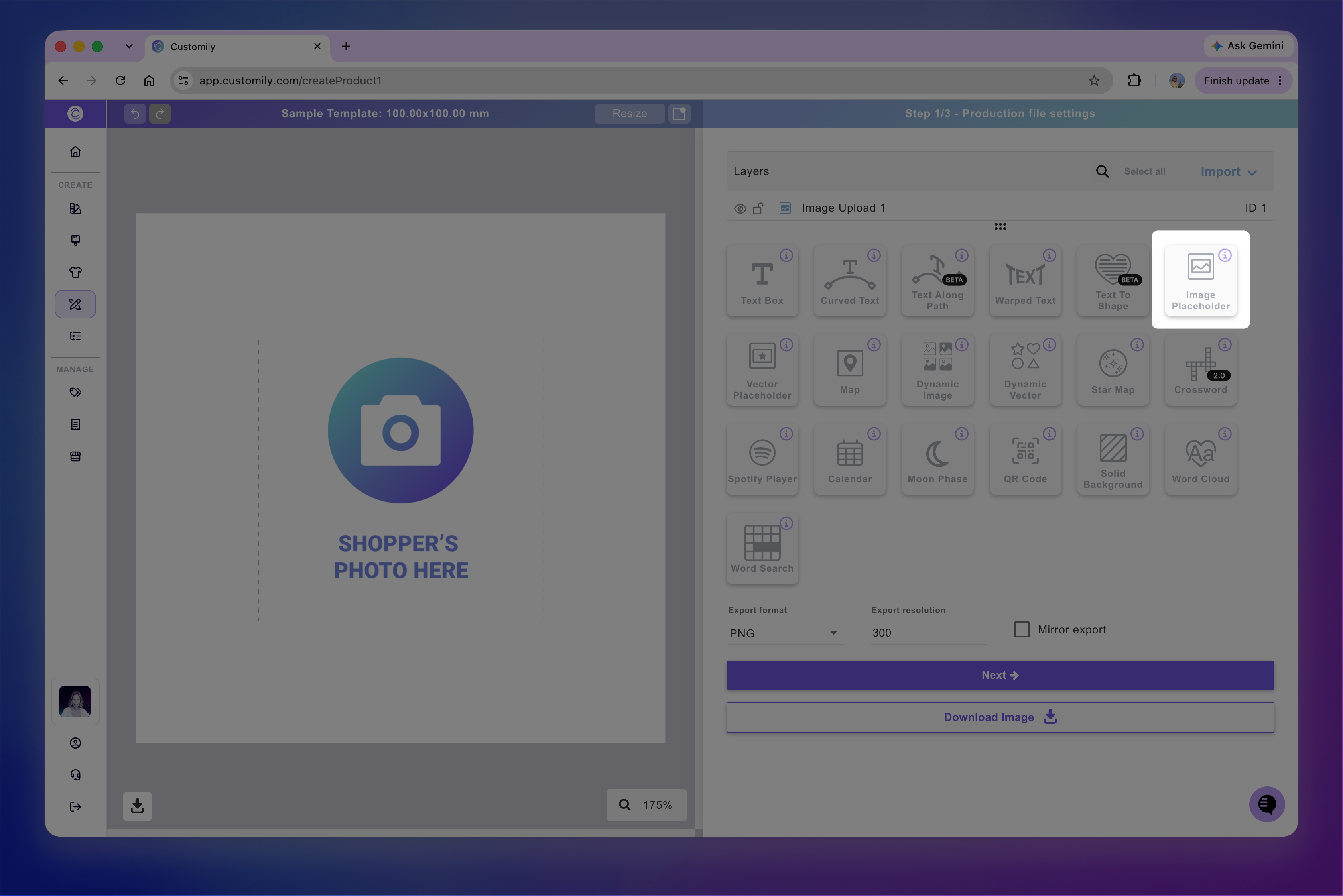1343x896 pixels.
Task: Add a Spotify Player element
Action: pos(762,459)
